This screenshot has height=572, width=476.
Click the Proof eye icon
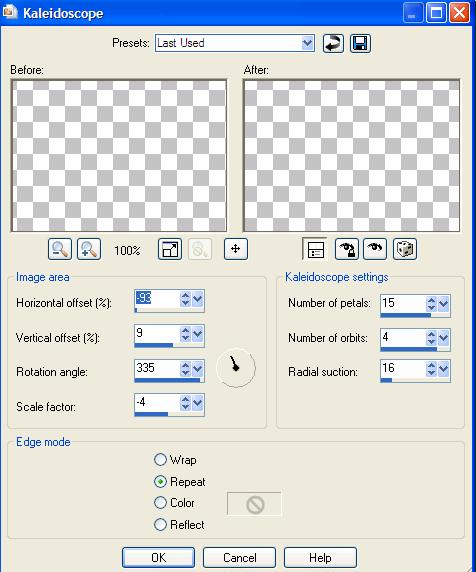coord(375,249)
